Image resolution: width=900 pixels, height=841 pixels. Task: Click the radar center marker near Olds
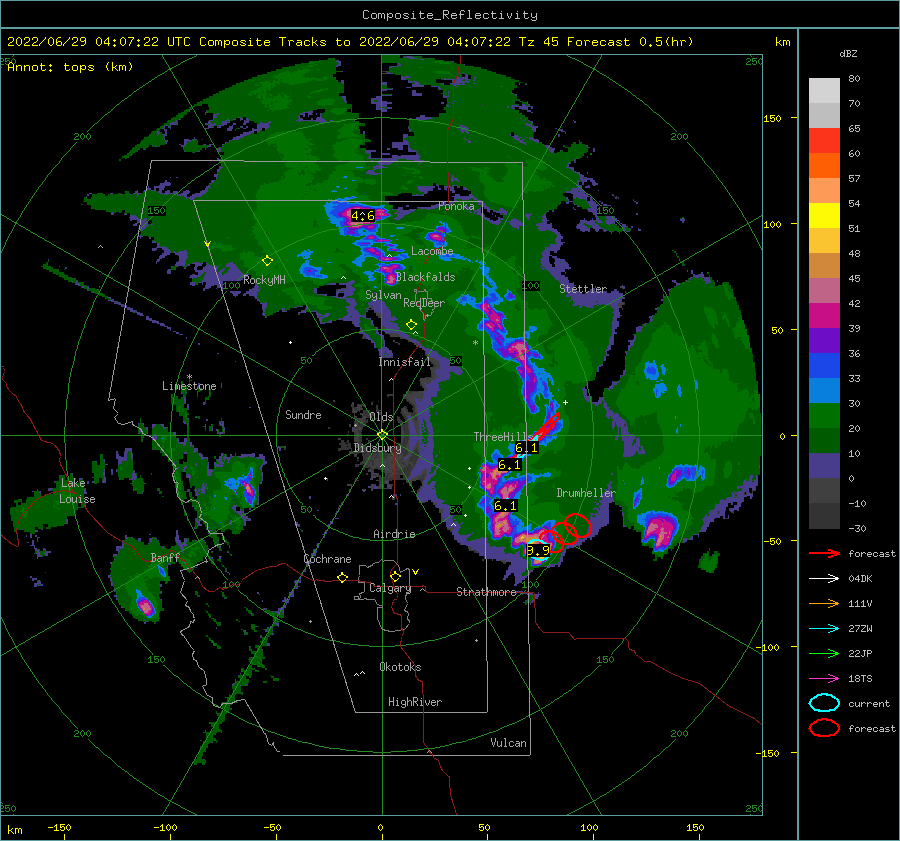tap(382, 435)
